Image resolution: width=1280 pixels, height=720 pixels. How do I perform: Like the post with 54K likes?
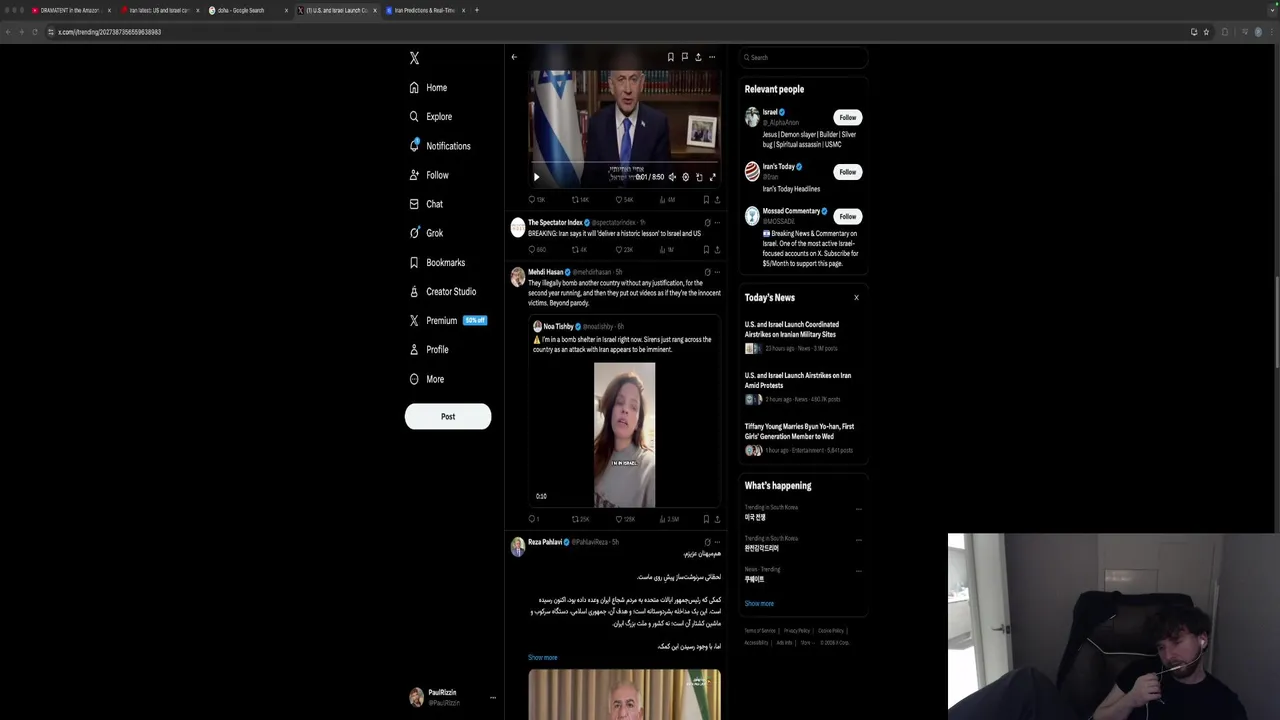click(624, 200)
